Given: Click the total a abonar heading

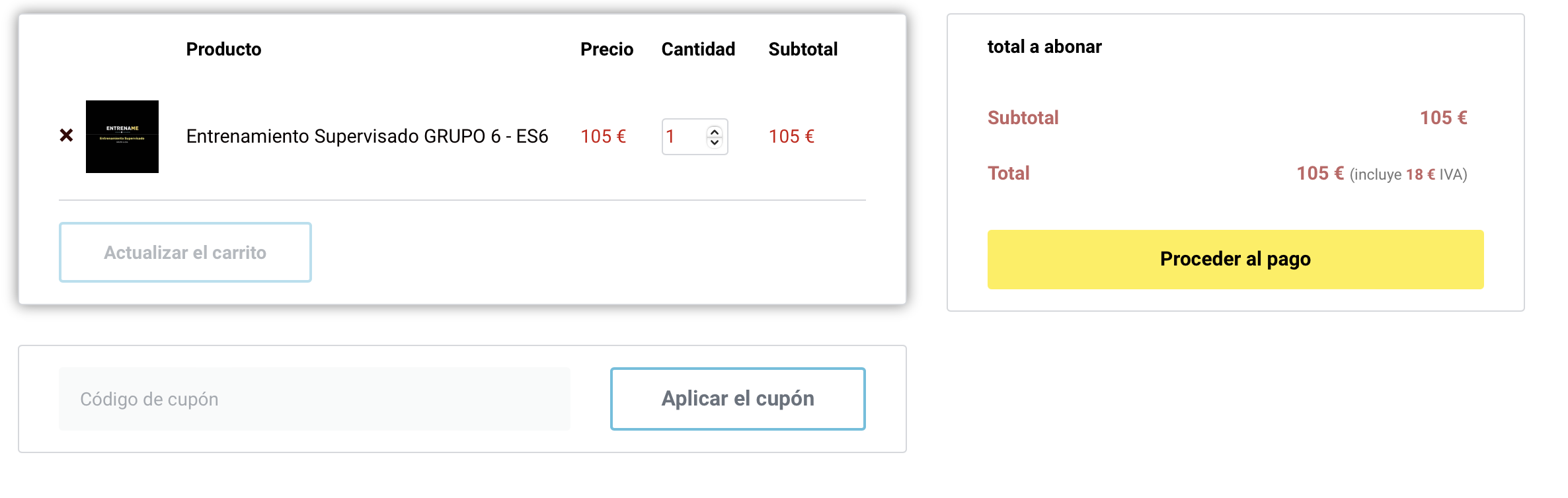Looking at the screenshot, I should coord(1044,47).
